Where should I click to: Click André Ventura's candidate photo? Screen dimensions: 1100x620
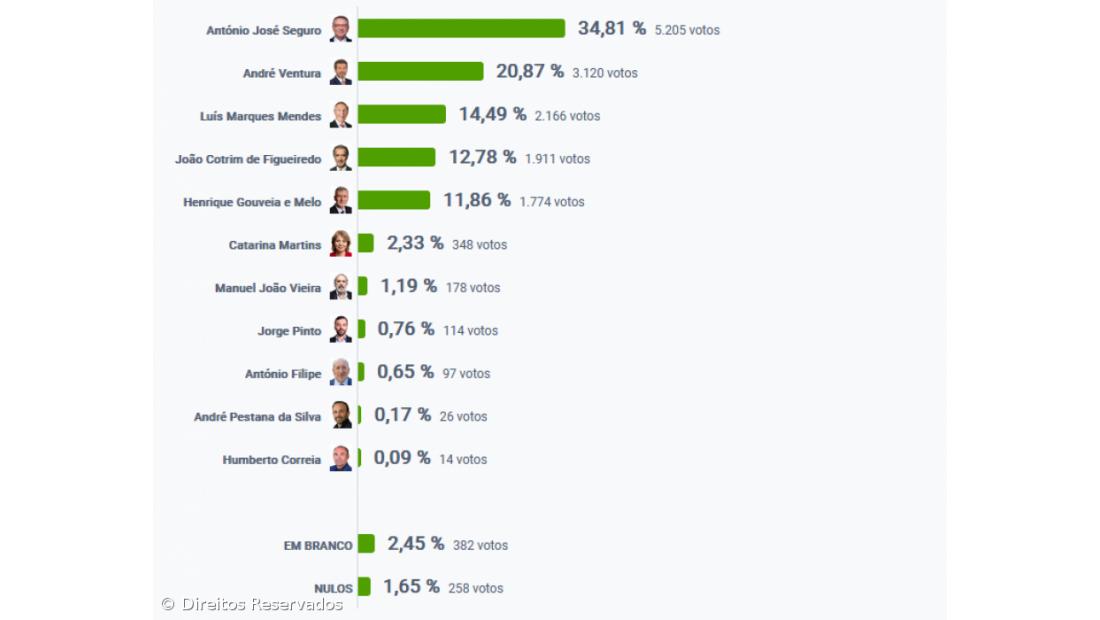click(341, 72)
